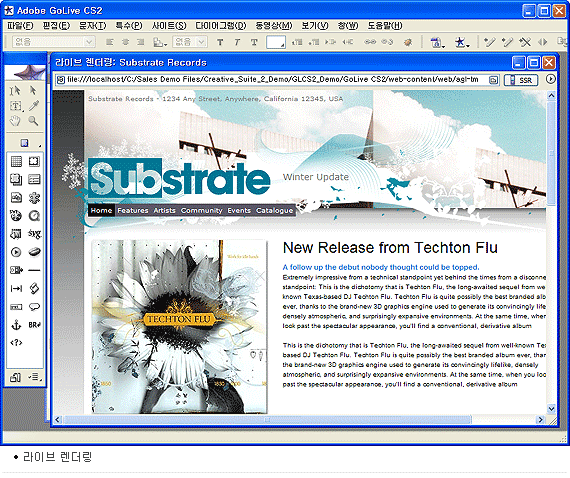Insert the Comment object
This screenshot has width=570, height=478.
coord(34,307)
